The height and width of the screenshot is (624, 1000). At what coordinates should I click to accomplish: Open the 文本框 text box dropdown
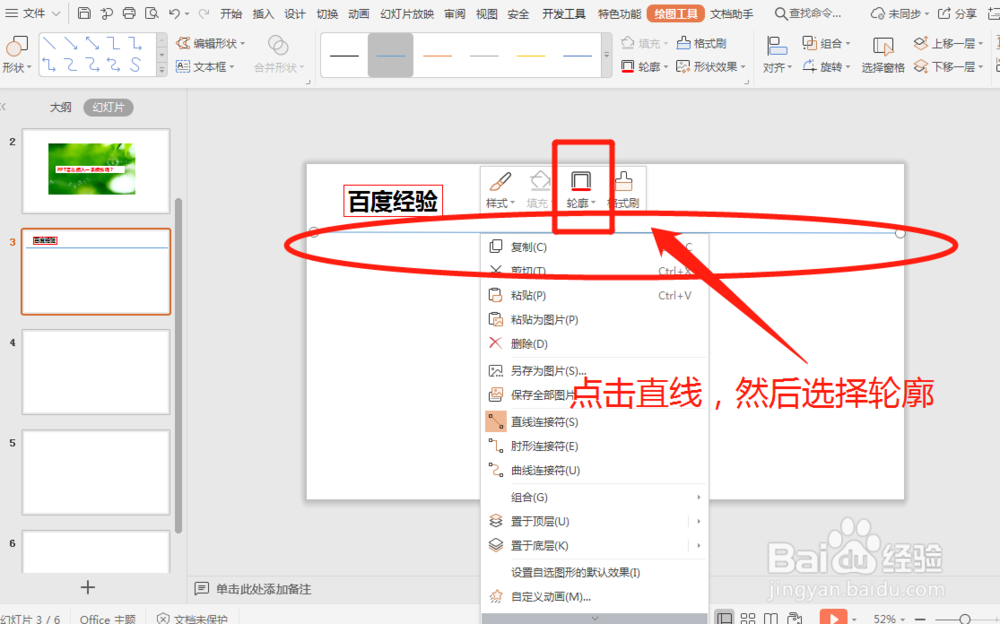pos(205,66)
